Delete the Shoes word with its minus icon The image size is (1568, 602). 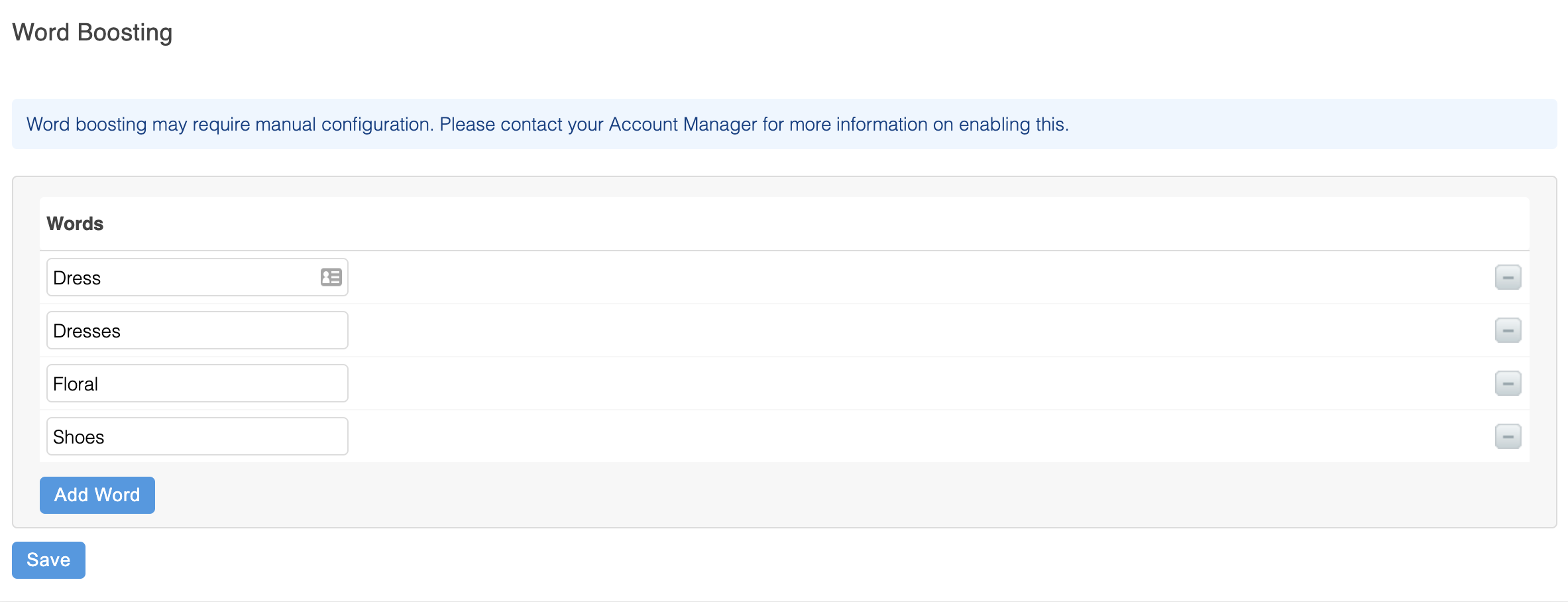[1508, 436]
